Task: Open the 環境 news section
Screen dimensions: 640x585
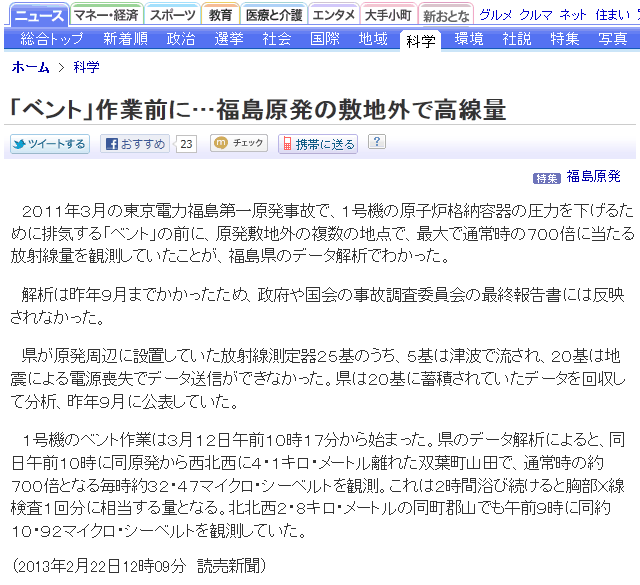Action: tap(469, 39)
